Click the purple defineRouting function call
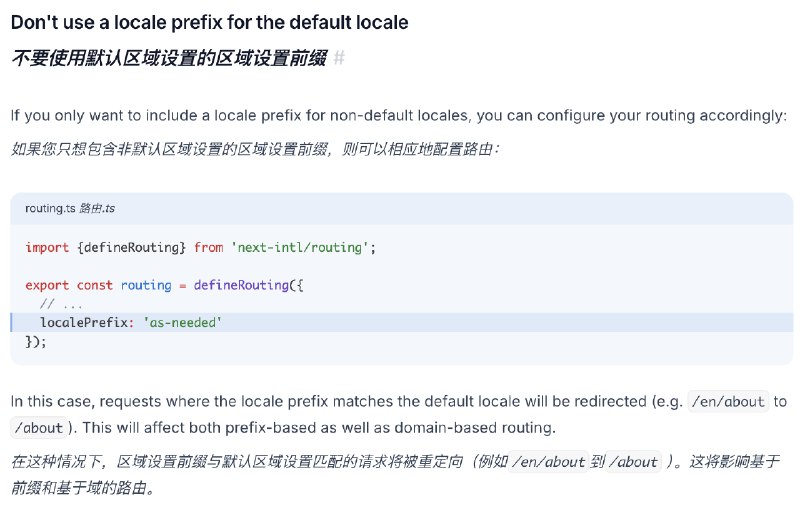 (x=241, y=285)
